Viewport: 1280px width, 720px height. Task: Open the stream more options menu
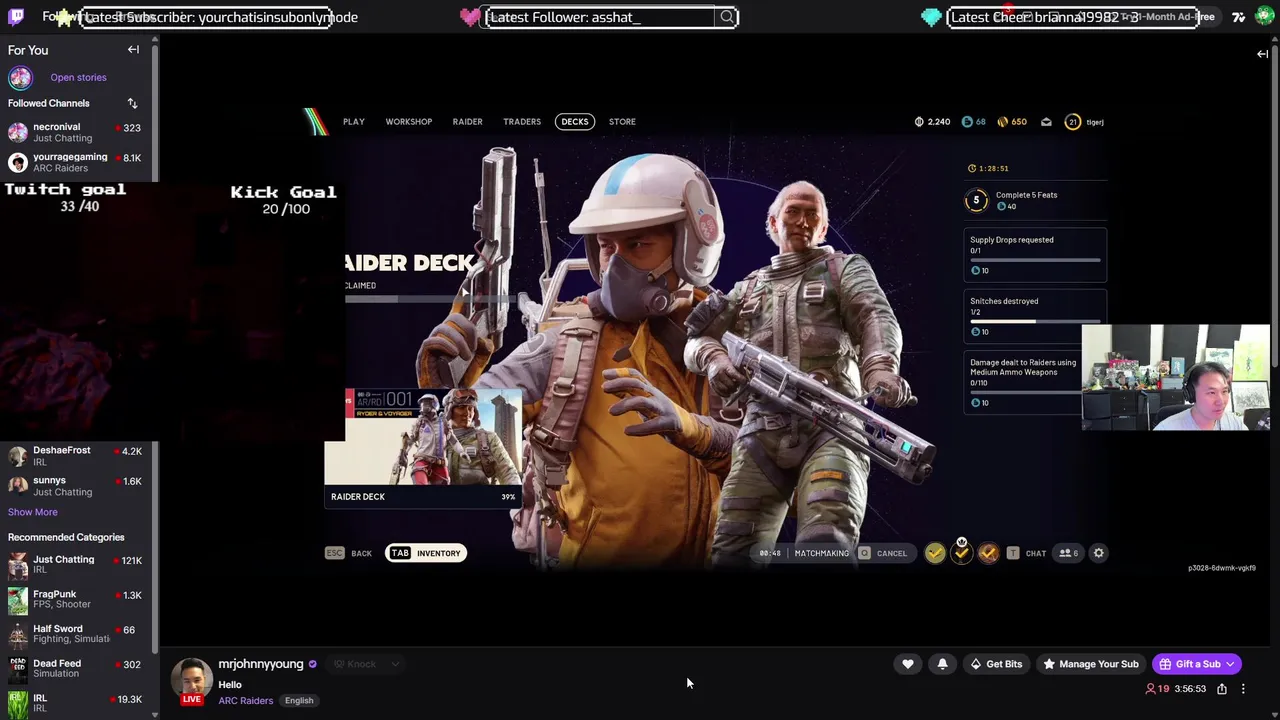click(x=1243, y=689)
